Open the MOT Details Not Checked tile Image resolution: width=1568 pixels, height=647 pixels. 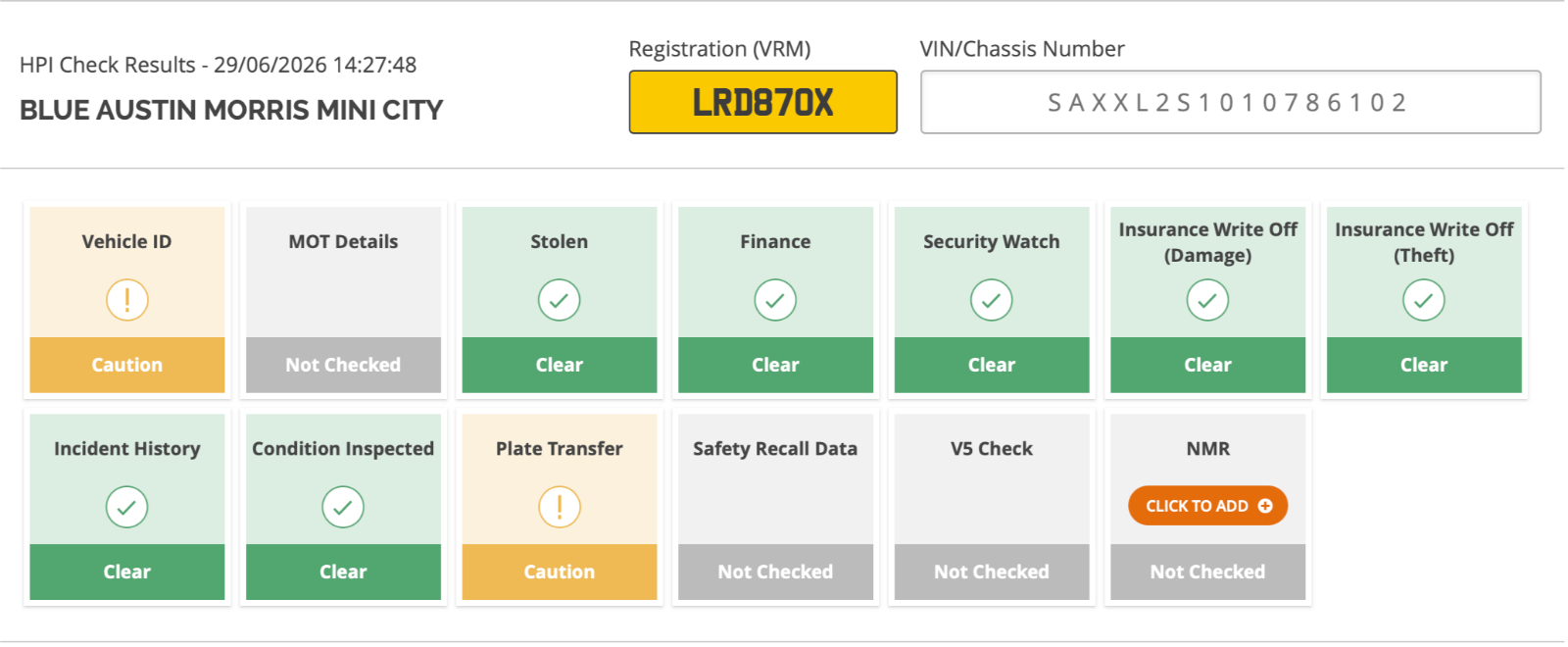pos(343,300)
